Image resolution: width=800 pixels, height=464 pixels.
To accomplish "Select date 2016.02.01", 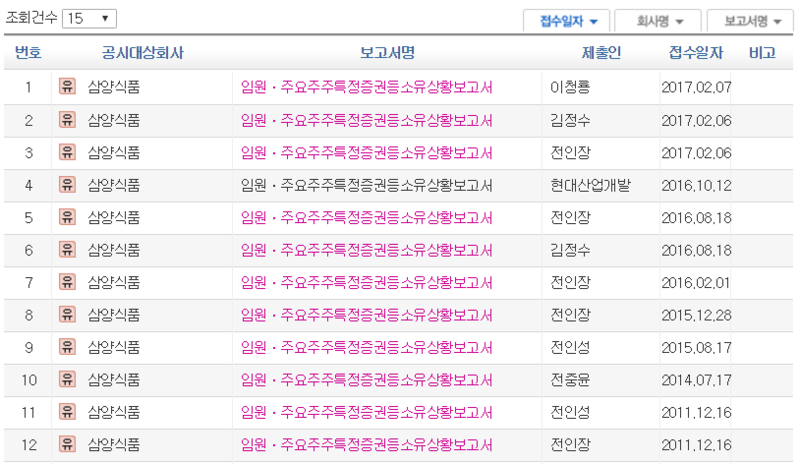I will pos(696,283).
